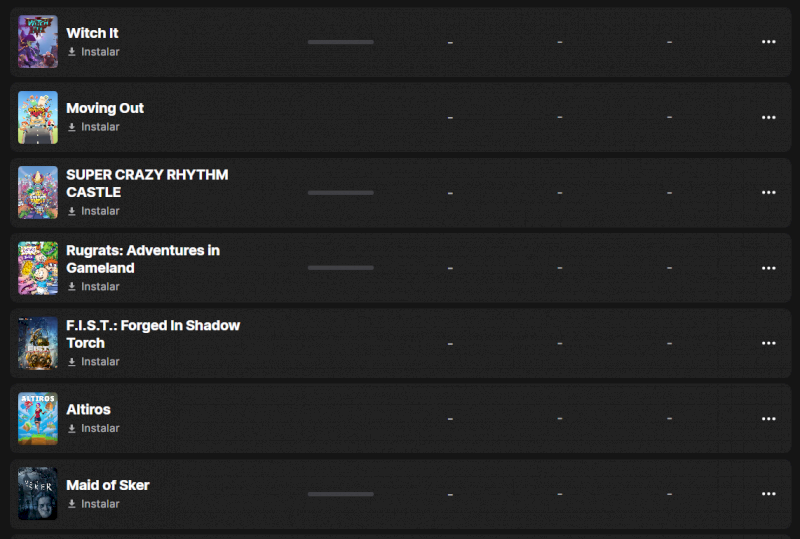The width and height of the screenshot is (800, 539).
Task: Open the three-dot menu for Witch It
Action: [768, 42]
